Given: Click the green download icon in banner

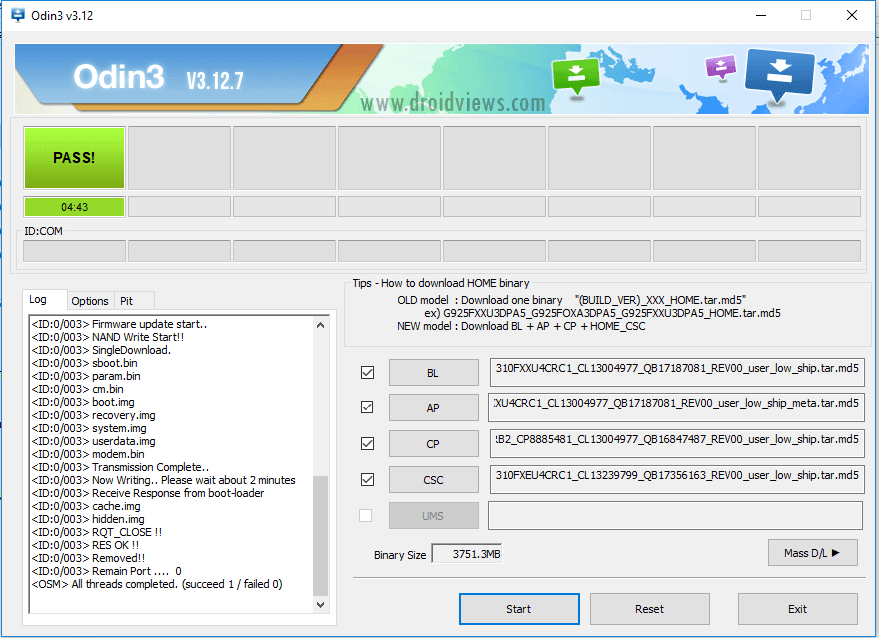Looking at the screenshot, I should coord(576,76).
